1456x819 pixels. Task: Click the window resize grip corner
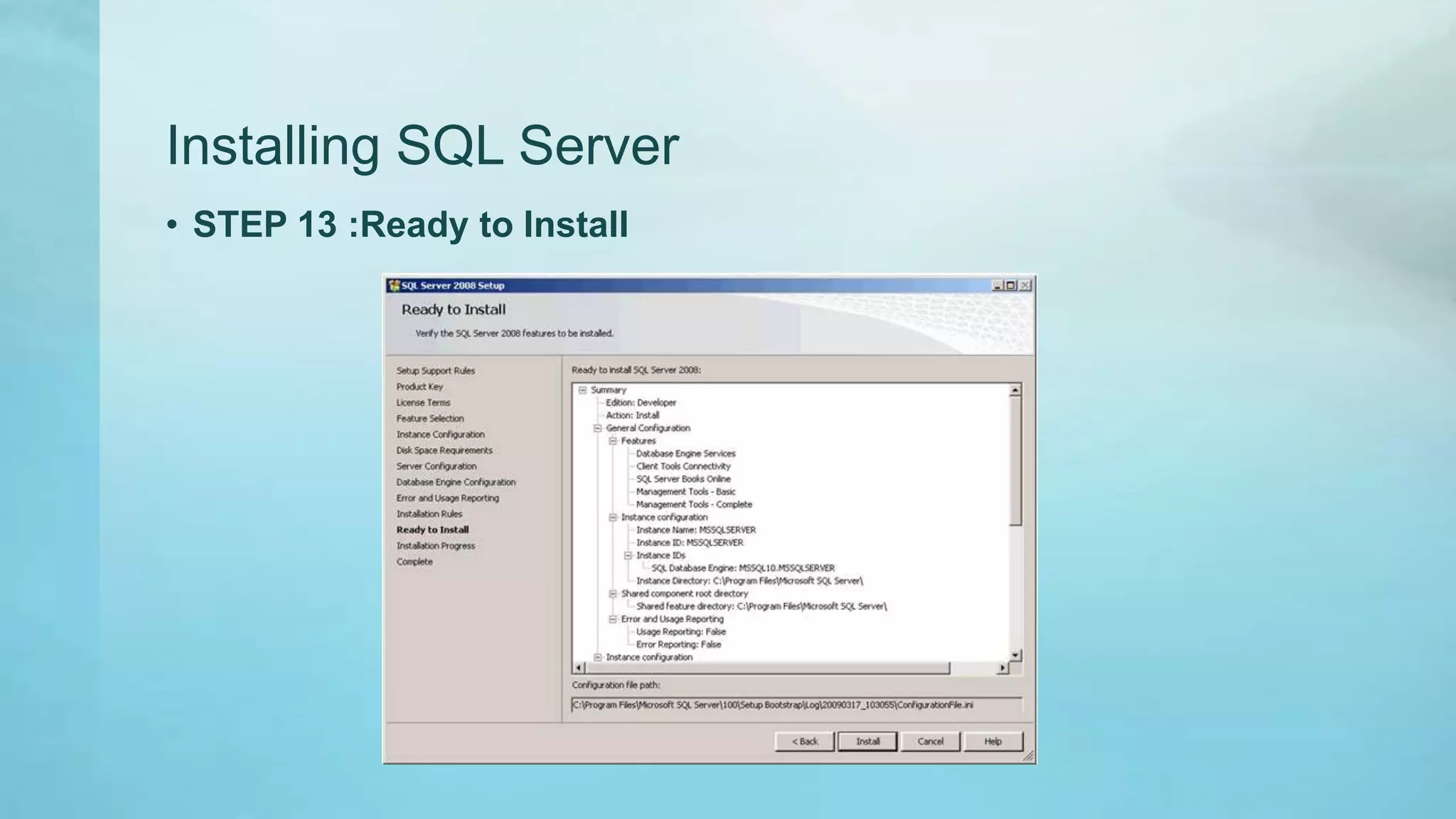pos(1027,756)
